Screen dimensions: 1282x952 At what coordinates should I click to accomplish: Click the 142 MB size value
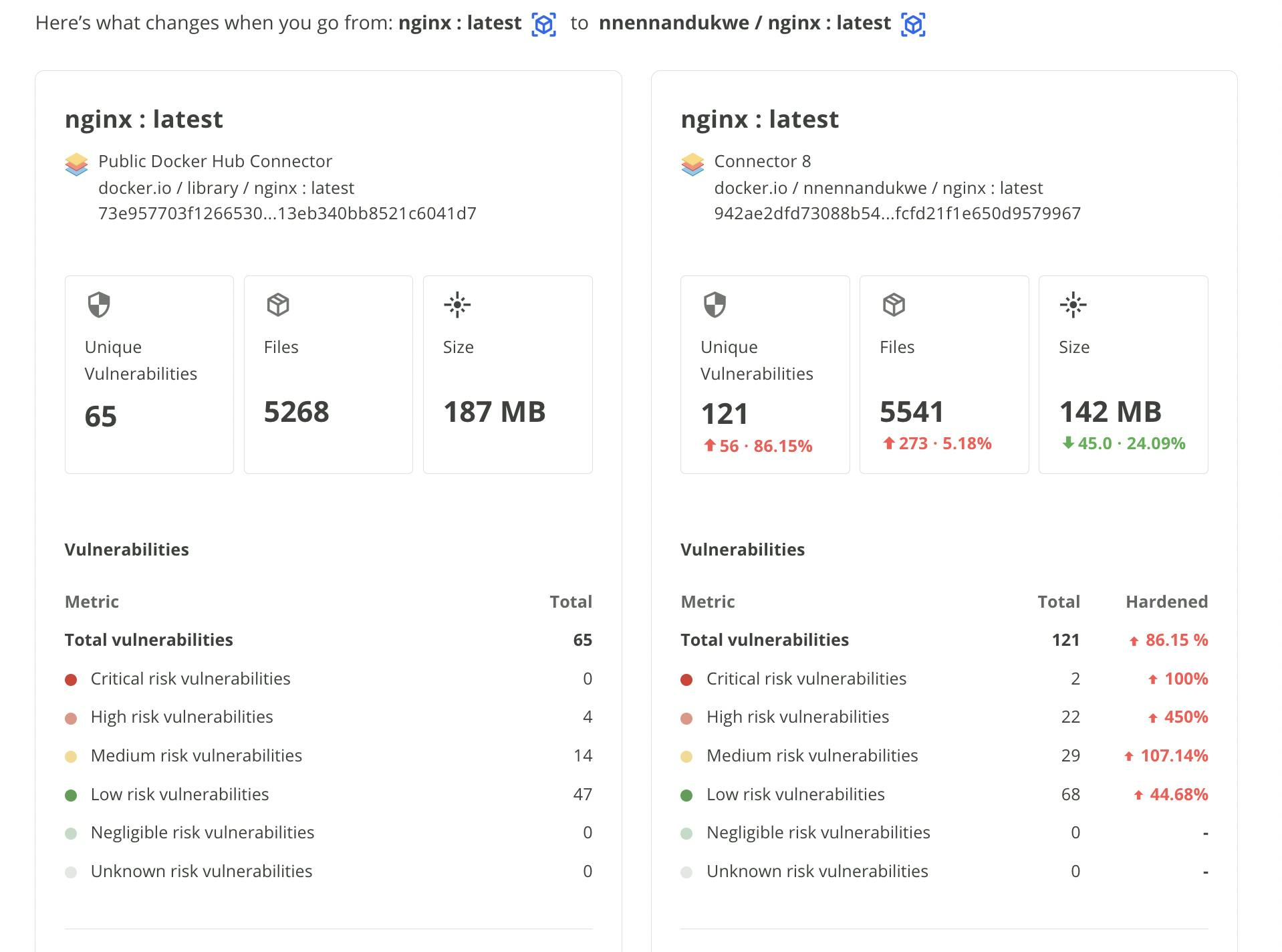point(1110,412)
